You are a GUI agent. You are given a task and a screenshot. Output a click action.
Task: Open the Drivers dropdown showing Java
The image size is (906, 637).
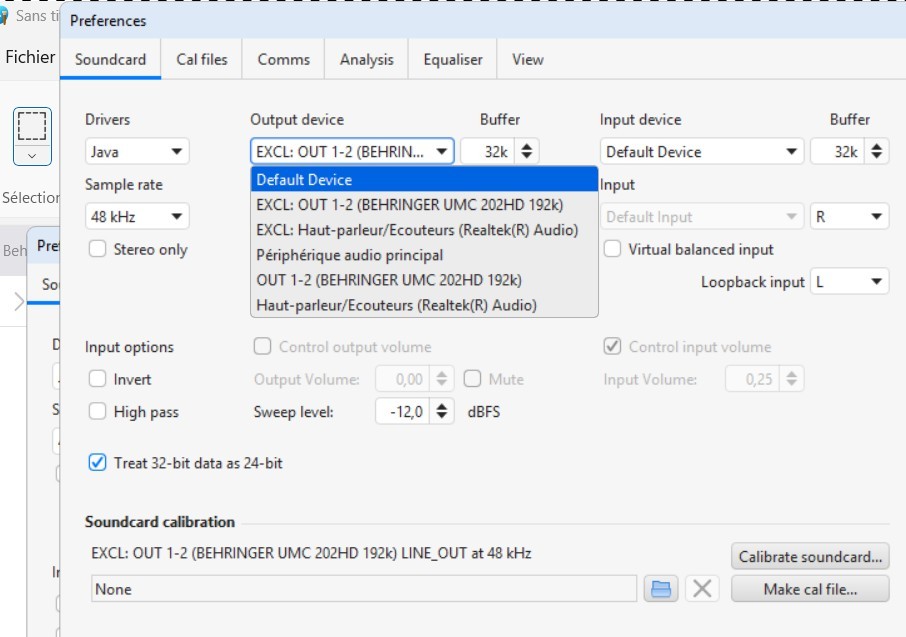click(137, 152)
